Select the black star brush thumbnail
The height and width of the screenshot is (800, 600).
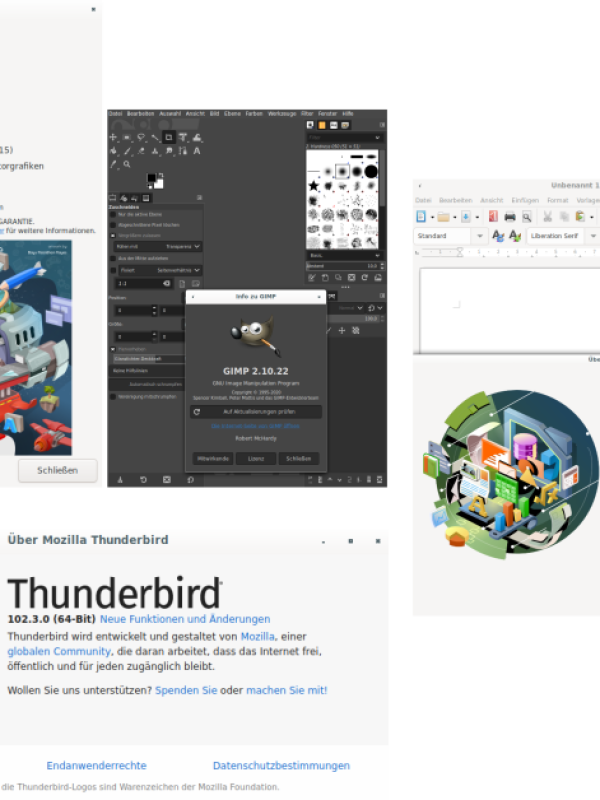tap(314, 186)
